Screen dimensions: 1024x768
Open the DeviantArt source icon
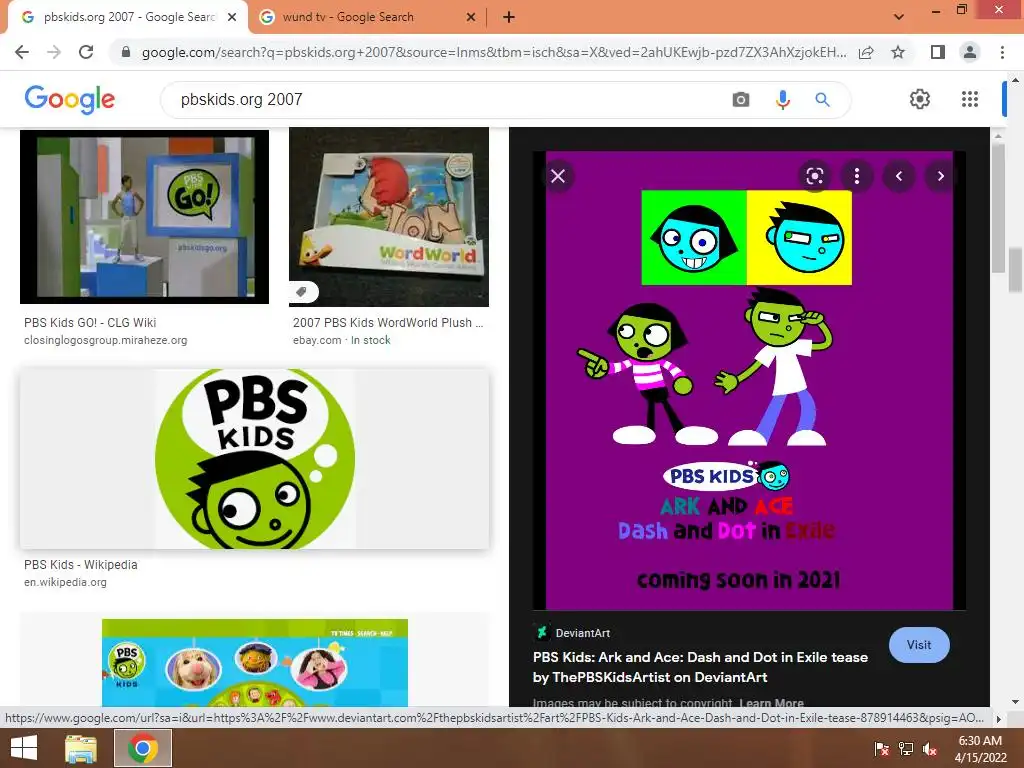point(541,632)
